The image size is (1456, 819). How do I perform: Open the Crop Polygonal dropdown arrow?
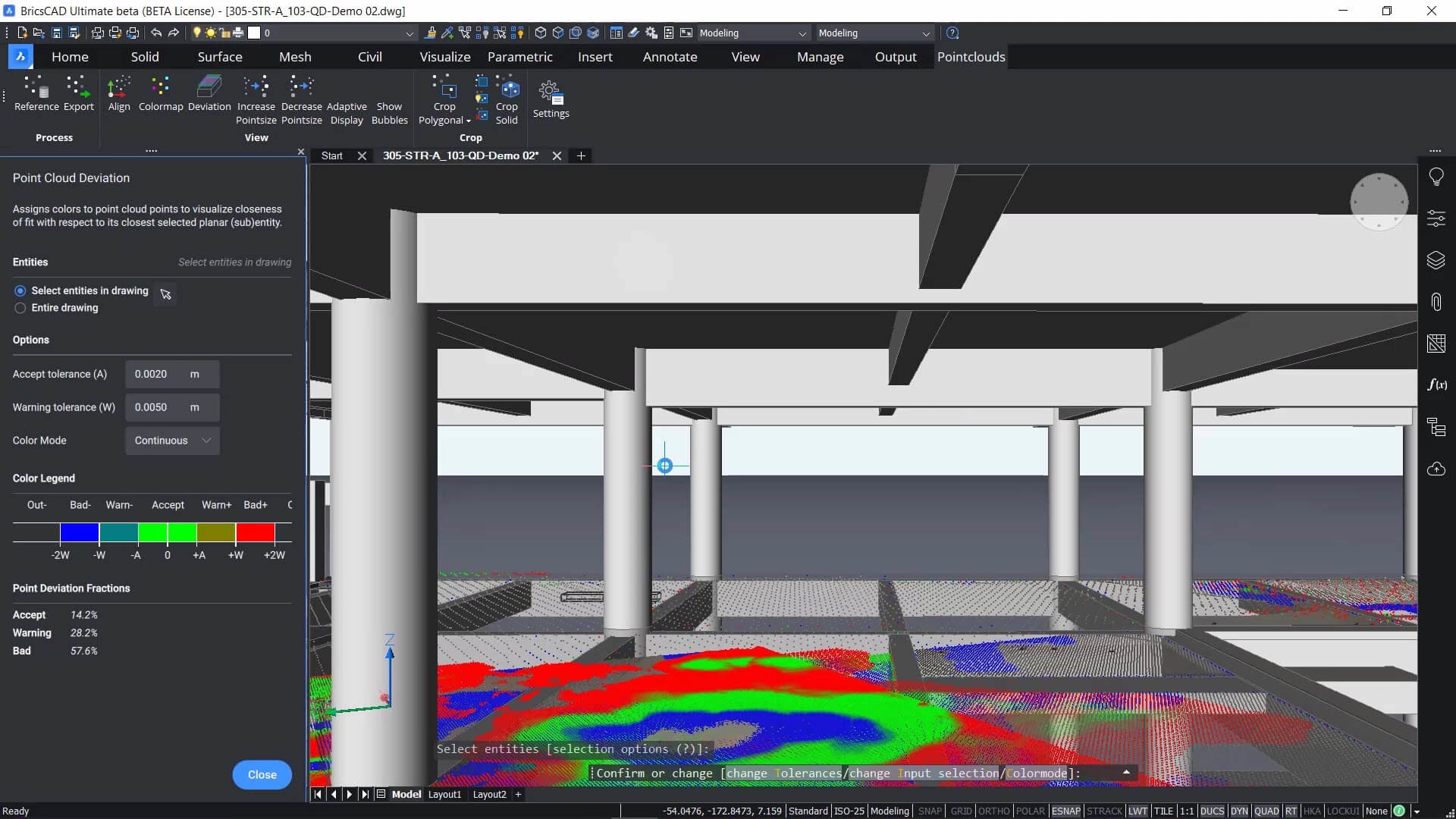click(469, 121)
